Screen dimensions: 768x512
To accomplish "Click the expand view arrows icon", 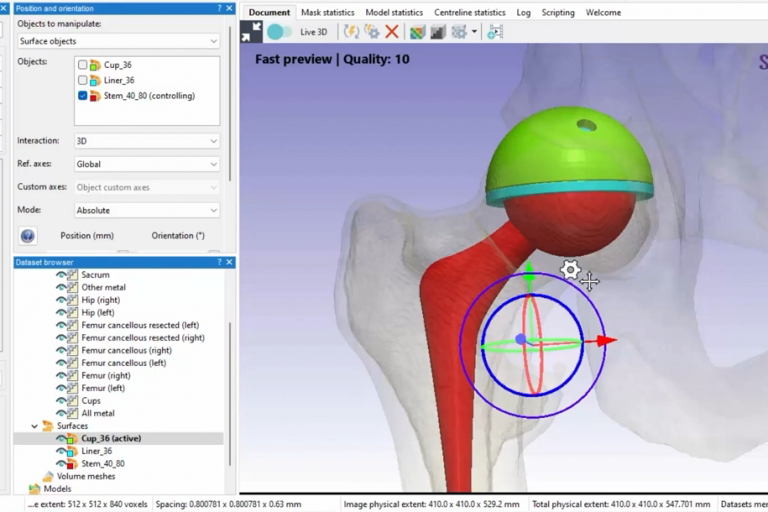I will [x=251, y=32].
